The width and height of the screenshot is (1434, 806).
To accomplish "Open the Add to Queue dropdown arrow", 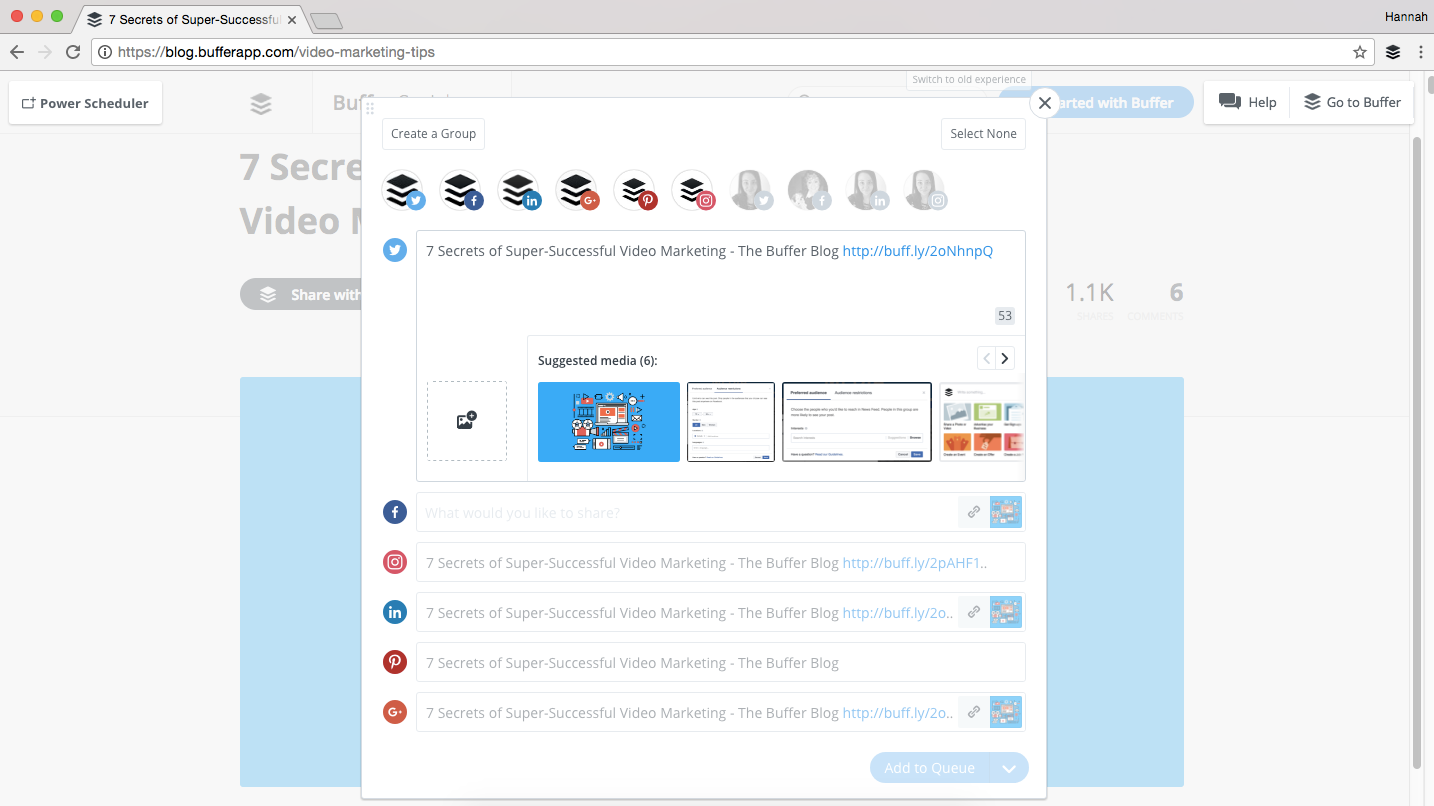I will pos(1010,767).
